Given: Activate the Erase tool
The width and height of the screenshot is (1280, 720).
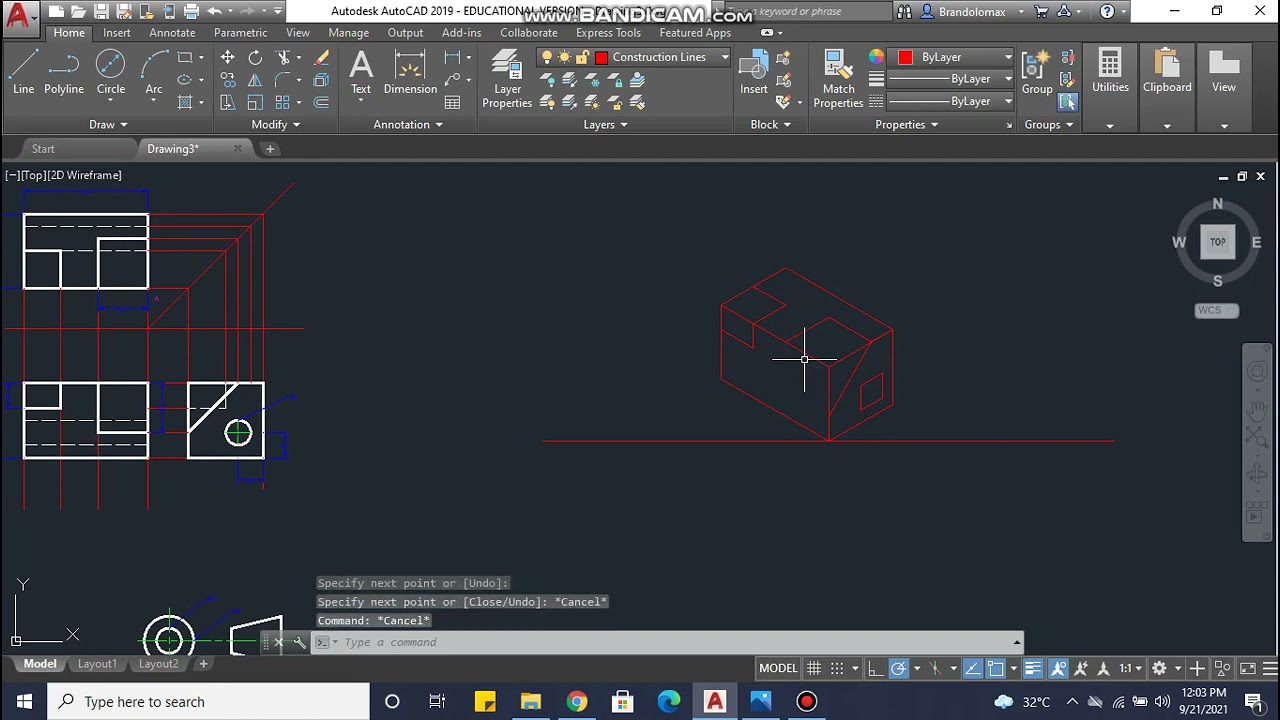Looking at the screenshot, I should tap(321, 57).
